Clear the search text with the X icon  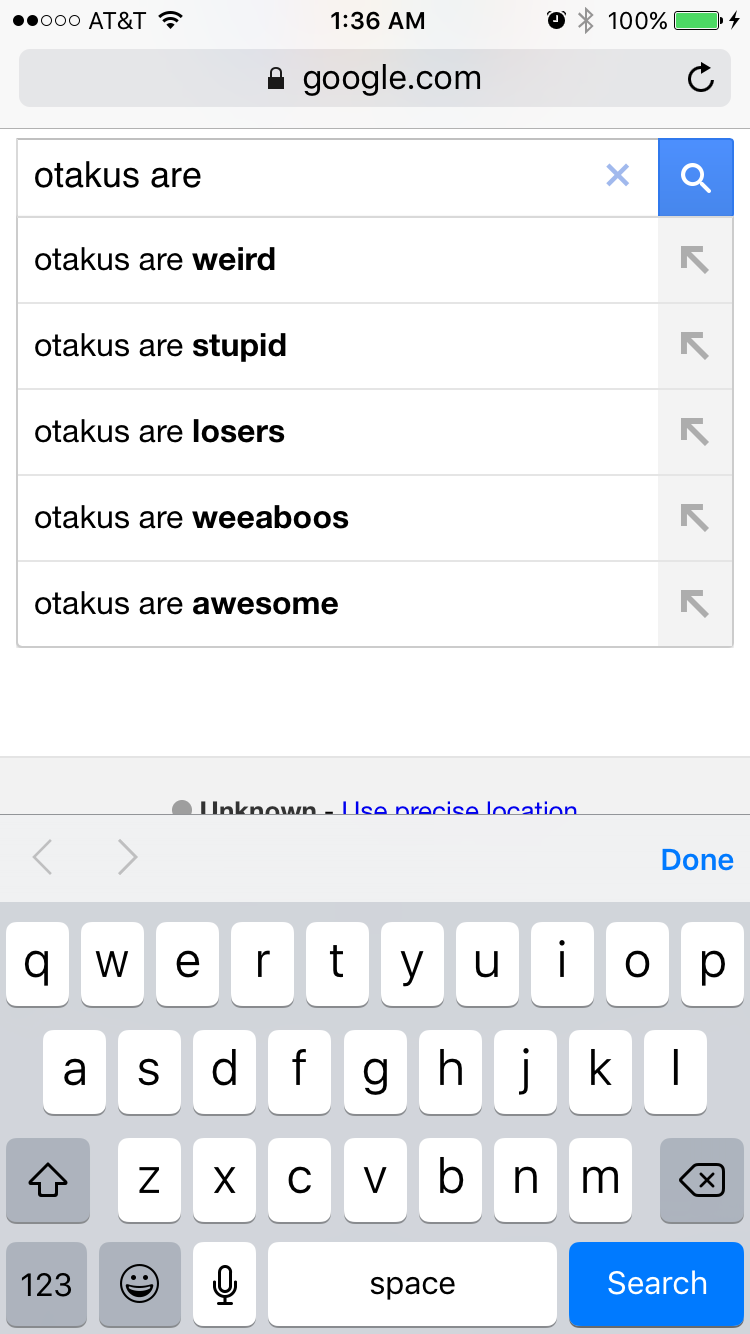tap(618, 176)
